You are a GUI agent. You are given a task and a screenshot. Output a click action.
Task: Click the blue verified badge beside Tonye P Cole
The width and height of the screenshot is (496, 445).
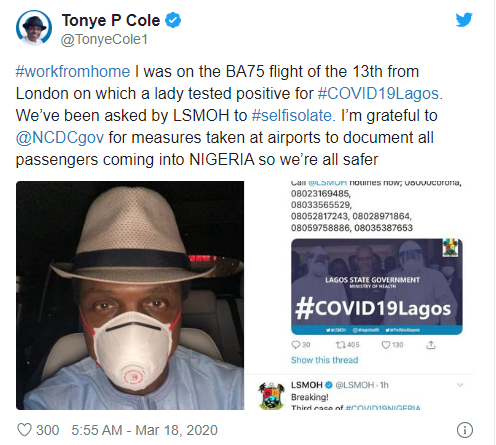(173, 20)
